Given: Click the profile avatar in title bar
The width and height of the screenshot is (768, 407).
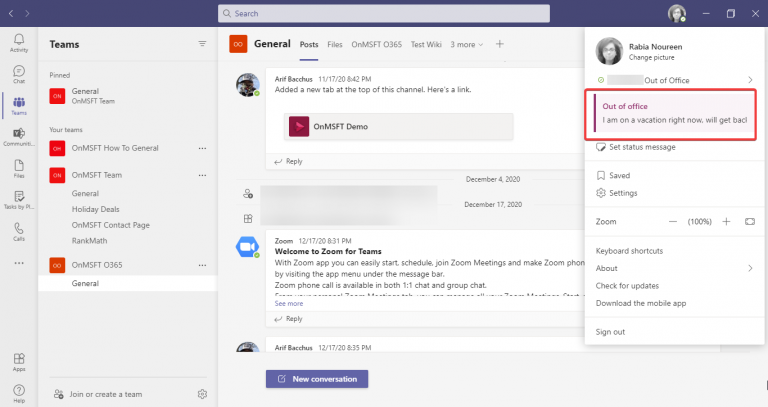Looking at the screenshot, I should (x=677, y=13).
